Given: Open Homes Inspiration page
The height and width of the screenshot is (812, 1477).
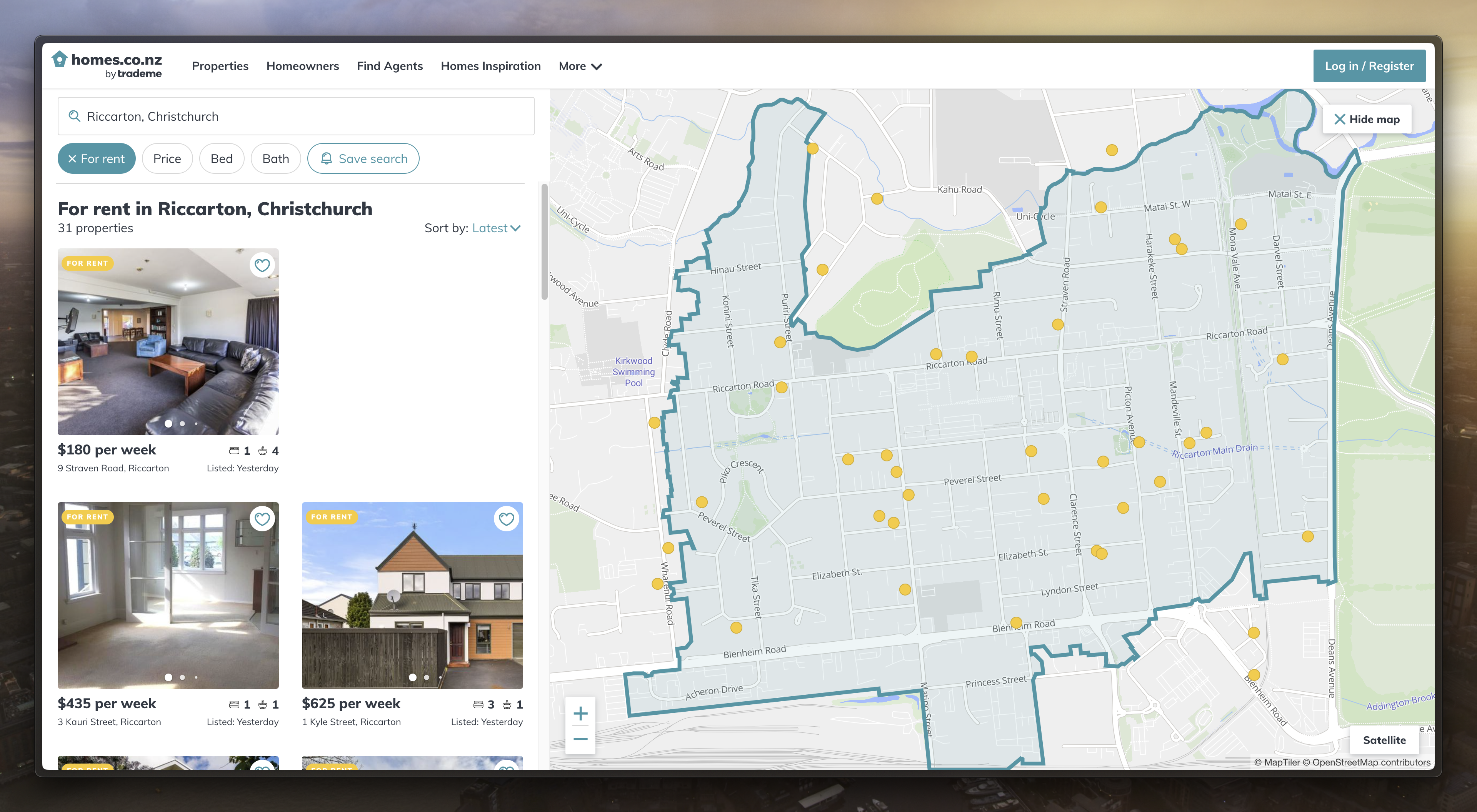Looking at the screenshot, I should [491, 66].
